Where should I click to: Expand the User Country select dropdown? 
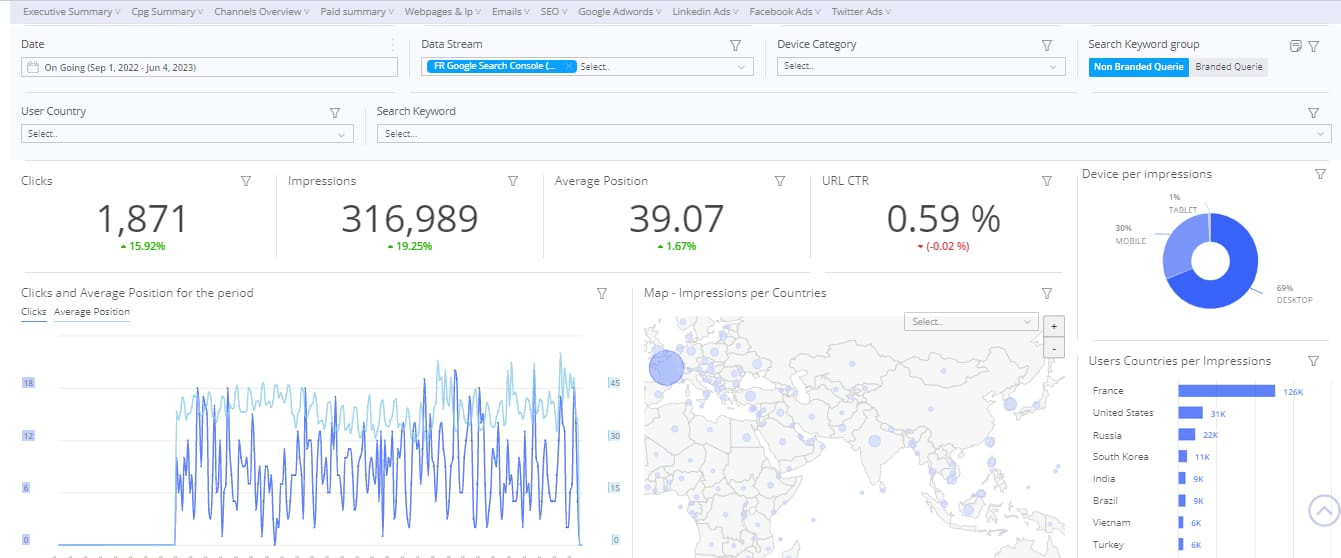click(187, 134)
